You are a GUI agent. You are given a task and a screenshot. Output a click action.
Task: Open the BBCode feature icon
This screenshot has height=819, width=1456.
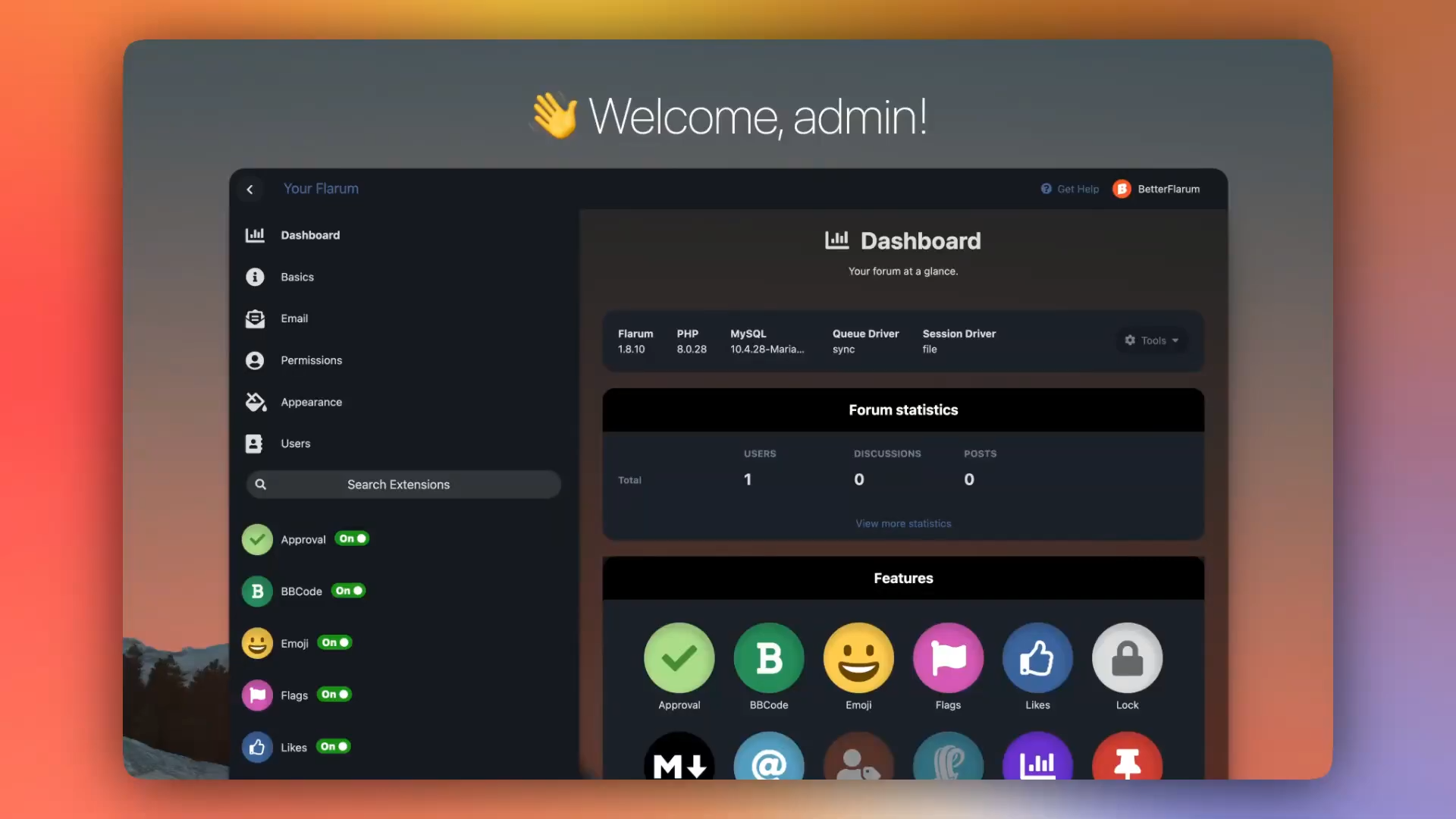click(x=769, y=658)
